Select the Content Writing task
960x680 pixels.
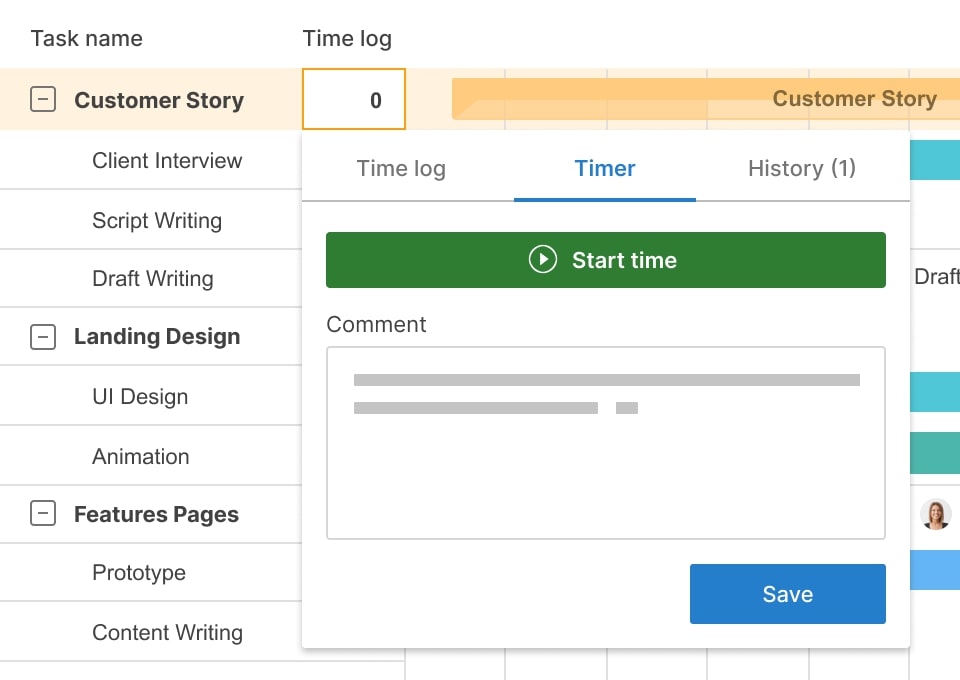167,633
